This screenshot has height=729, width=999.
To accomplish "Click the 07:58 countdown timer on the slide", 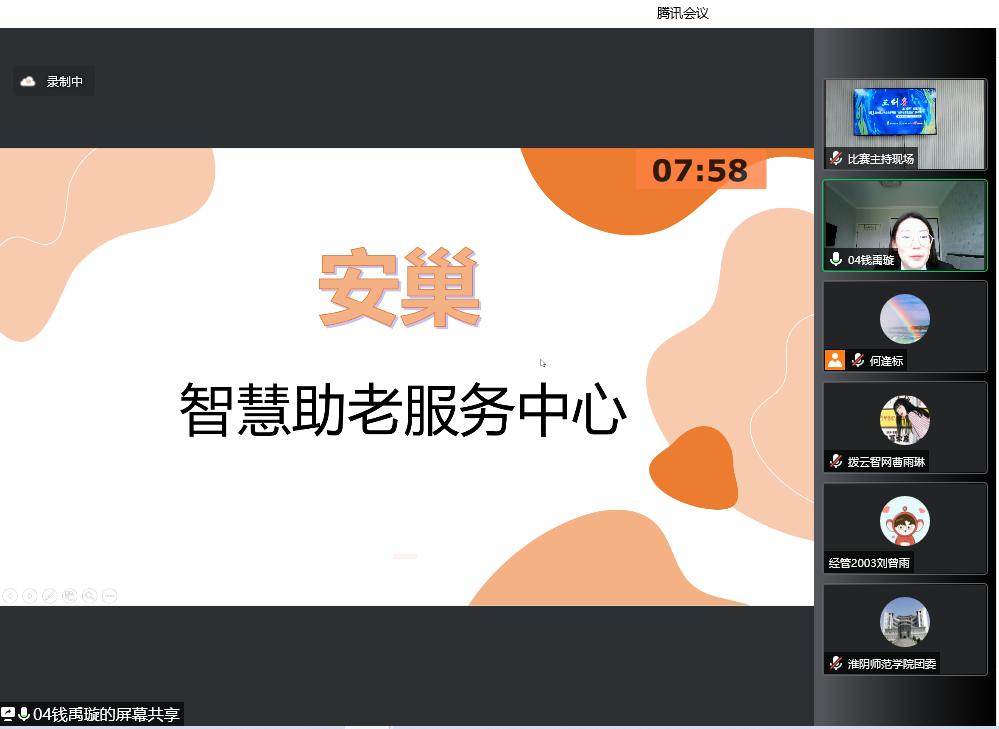I will [x=700, y=170].
